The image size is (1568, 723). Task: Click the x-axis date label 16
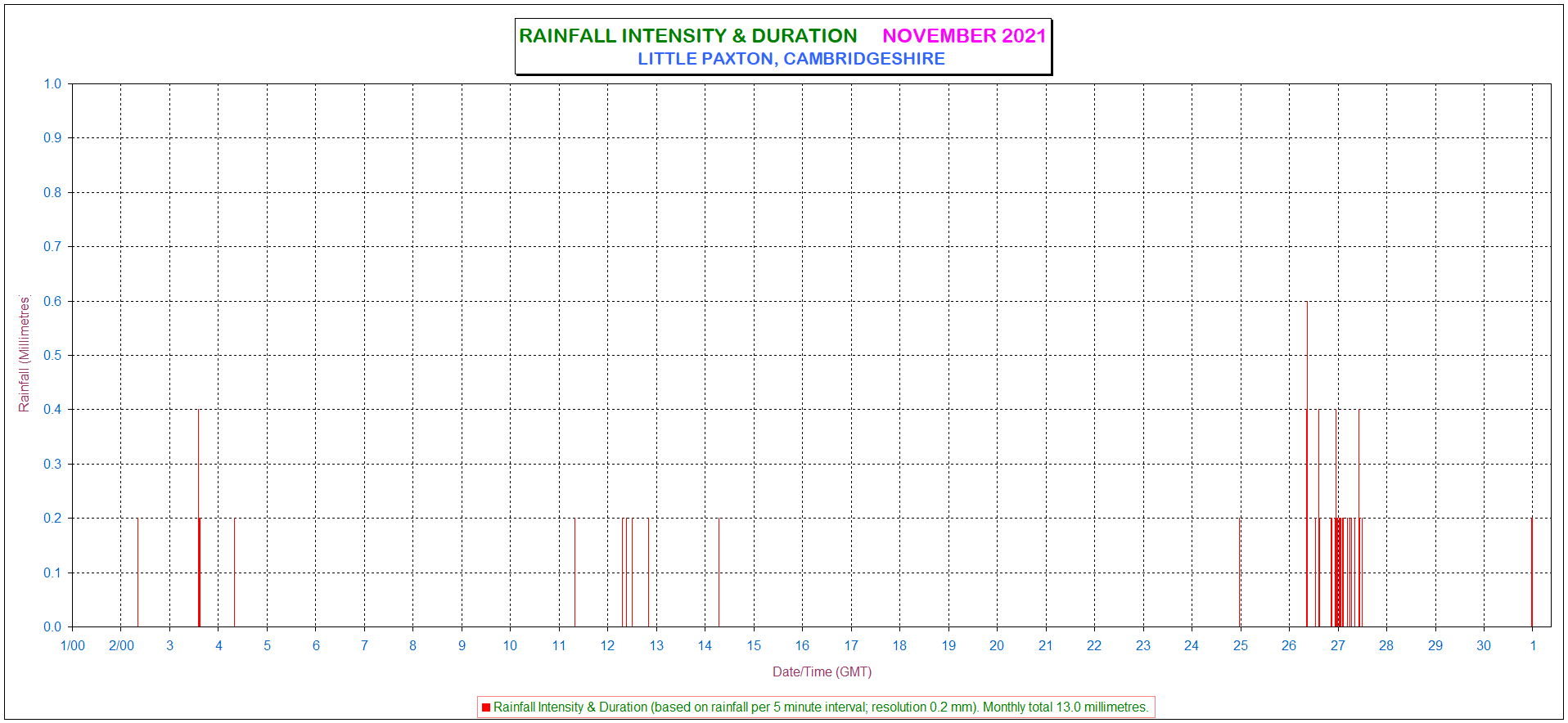coord(802,646)
